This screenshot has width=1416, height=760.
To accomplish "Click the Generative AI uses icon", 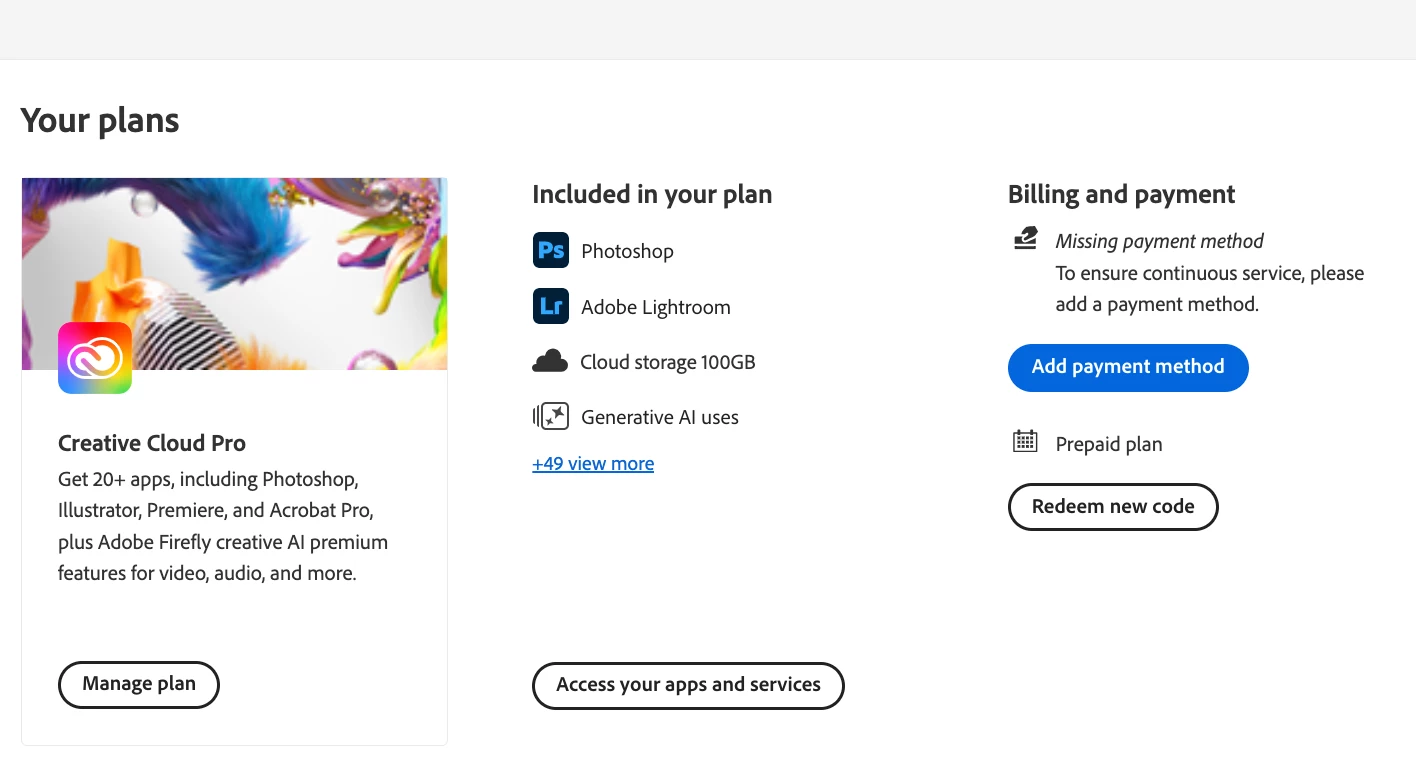I will 550,416.
